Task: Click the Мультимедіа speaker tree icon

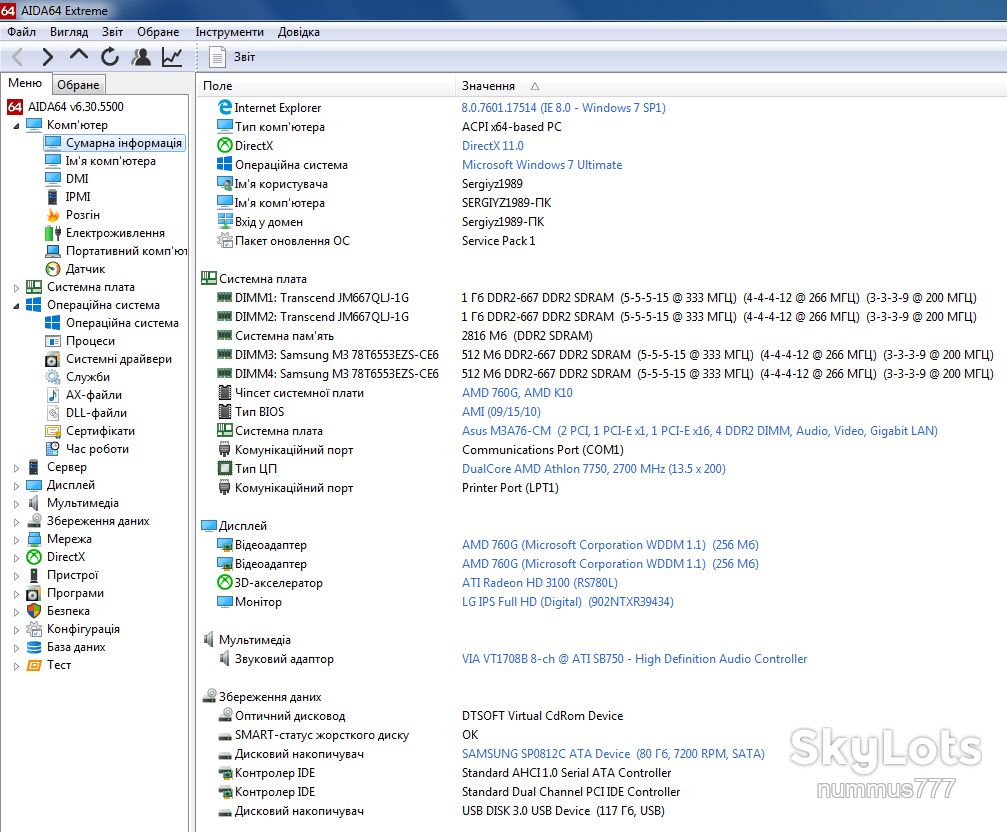Action: [x=34, y=503]
